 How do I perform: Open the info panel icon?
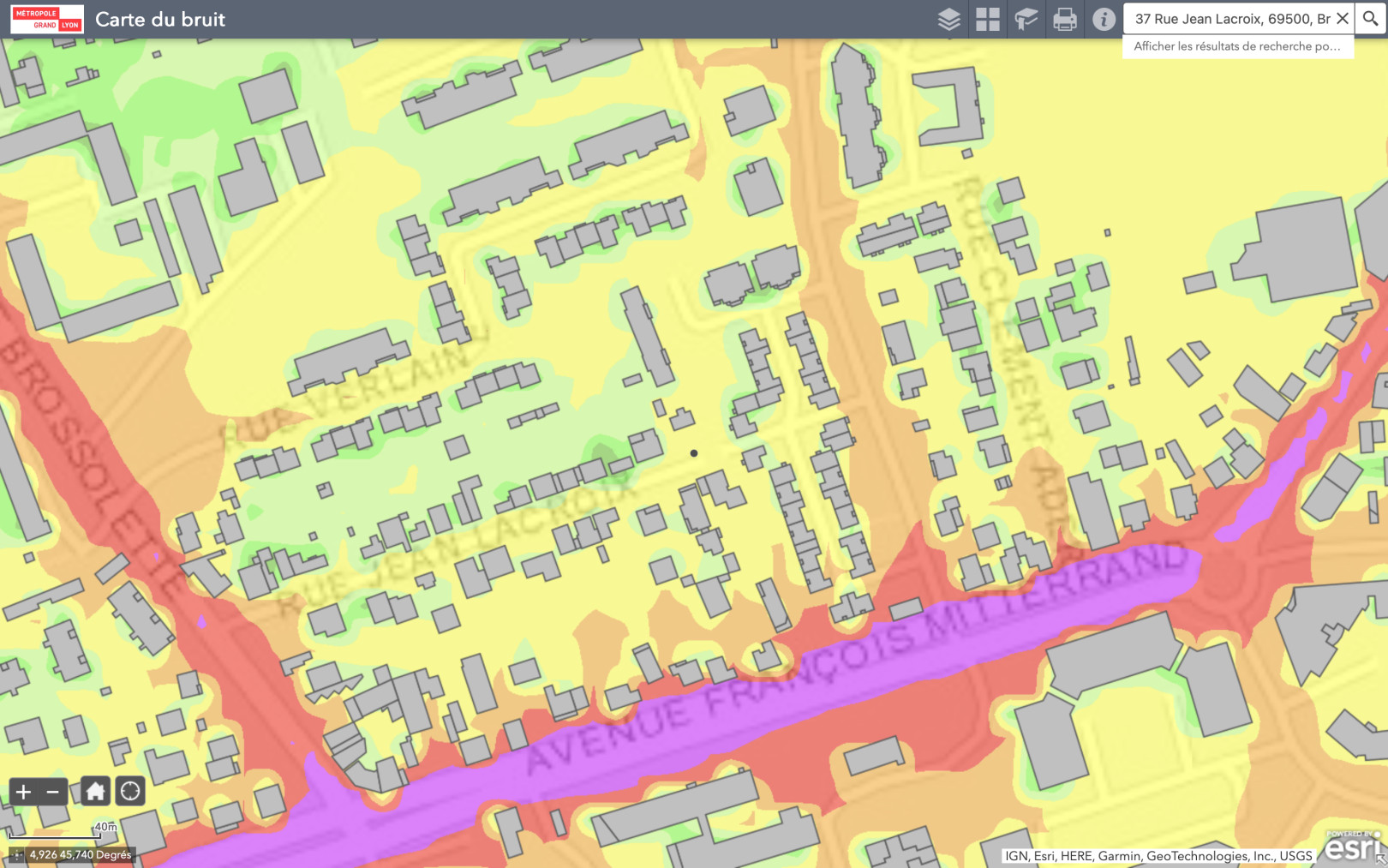pos(1104,19)
